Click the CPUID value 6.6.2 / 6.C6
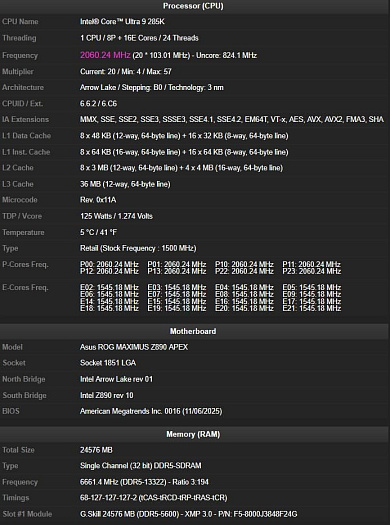The height and width of the screenshot is (525, 390). 98,104
